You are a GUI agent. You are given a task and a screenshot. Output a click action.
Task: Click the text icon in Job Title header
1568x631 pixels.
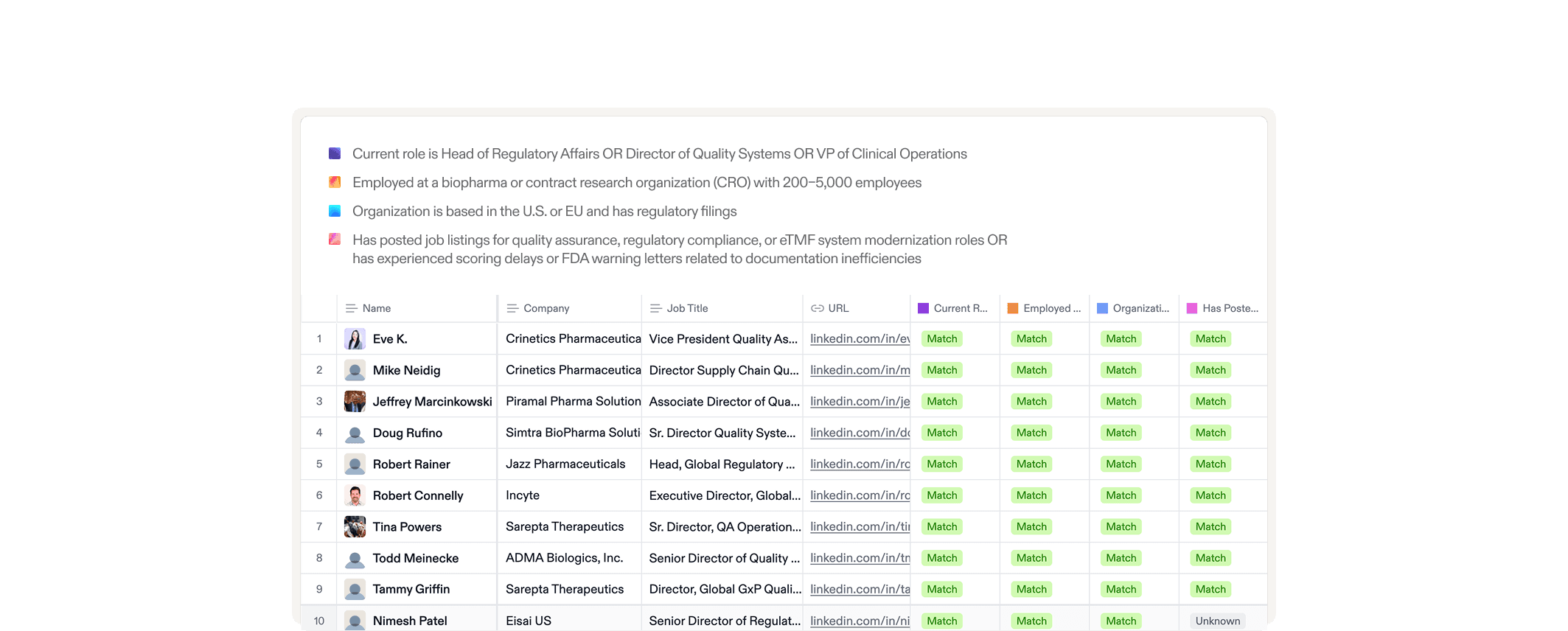[656, 308]
